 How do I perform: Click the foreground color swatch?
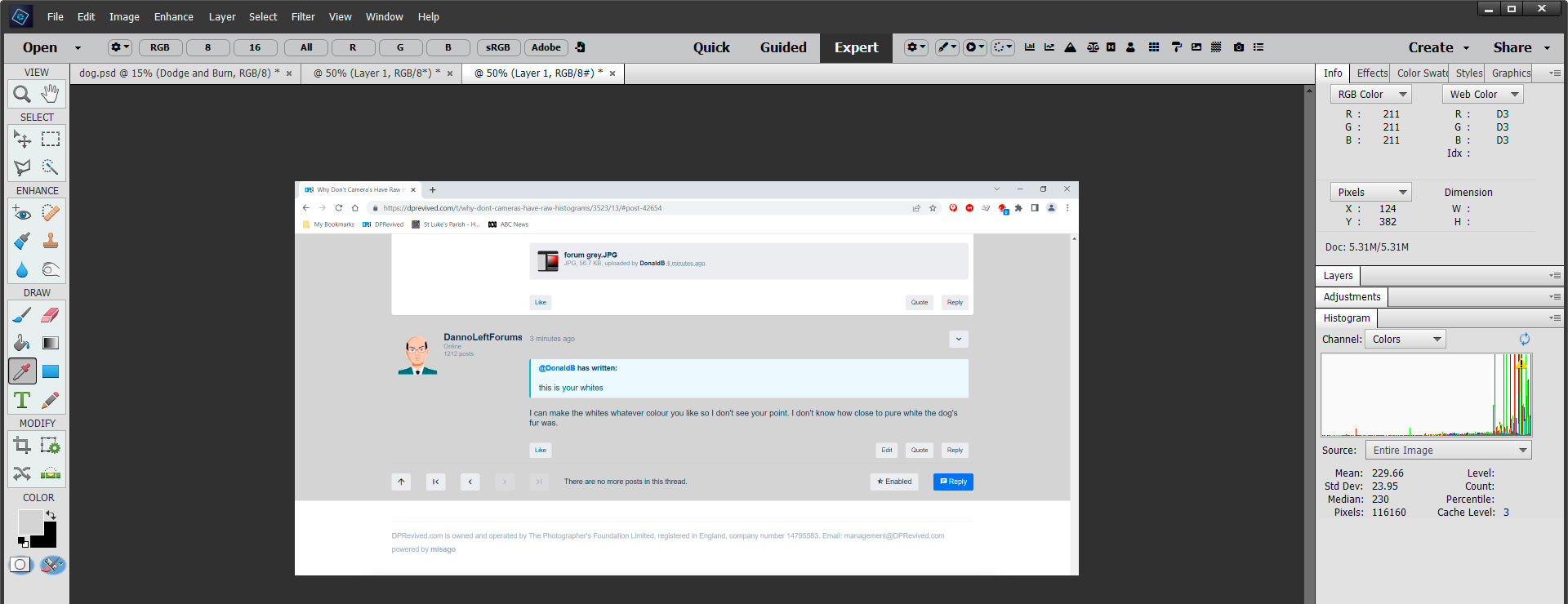[30, 522]
